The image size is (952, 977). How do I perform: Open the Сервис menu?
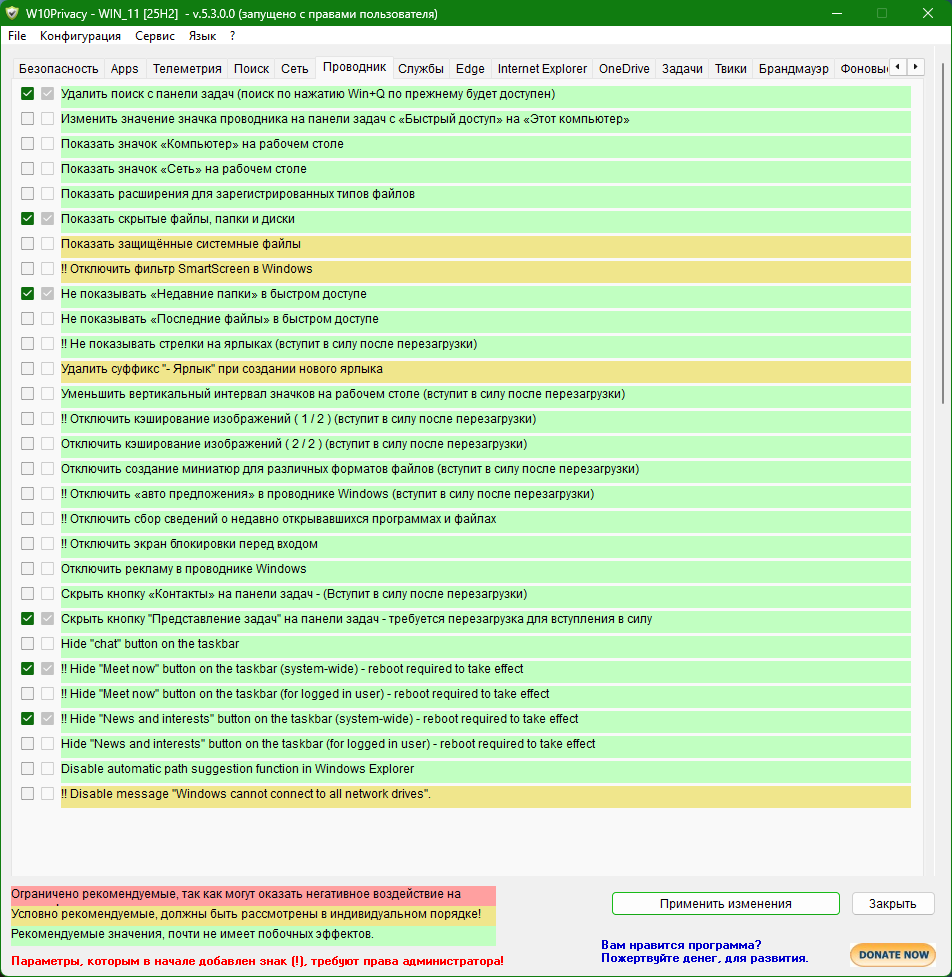[x=154, y=36]
